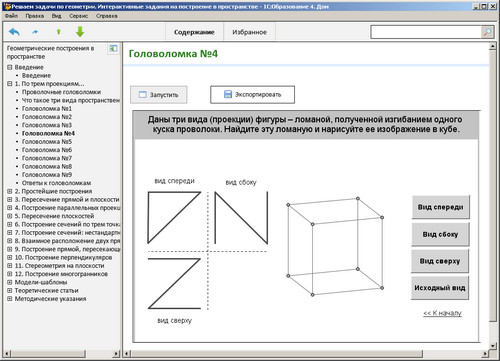
Task: Select Головоломка №9 in the tree
Action: click(x=47, y=175)
